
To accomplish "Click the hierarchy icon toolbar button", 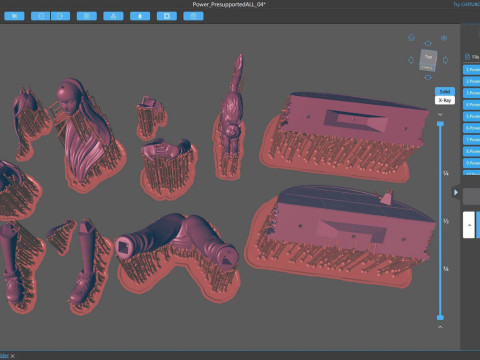I will (113, 16).
